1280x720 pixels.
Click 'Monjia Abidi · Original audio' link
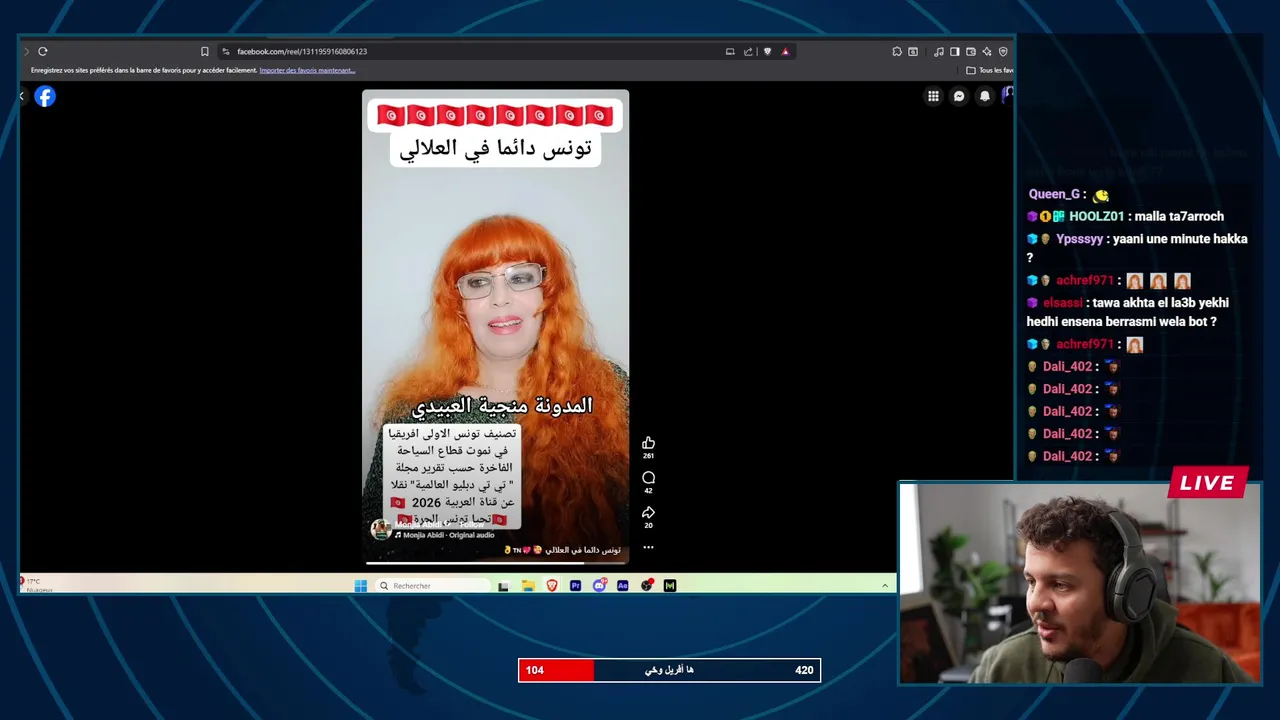point(445,535)
